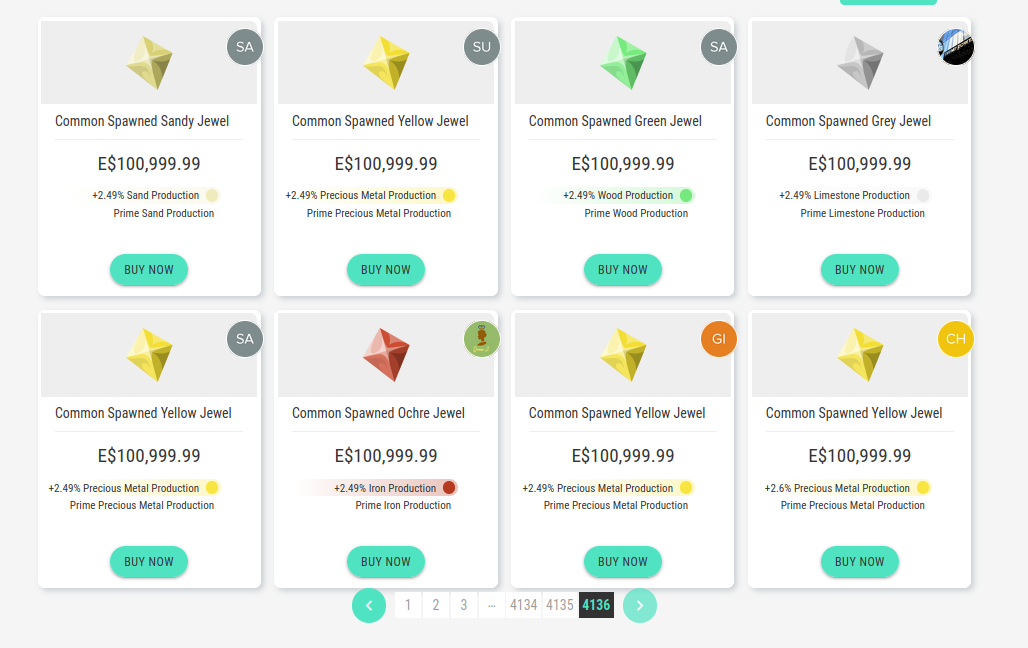Viewport: 1028px width, 648px height.
Task: Click the Wood Production green dot
Action: coord(686,195)
